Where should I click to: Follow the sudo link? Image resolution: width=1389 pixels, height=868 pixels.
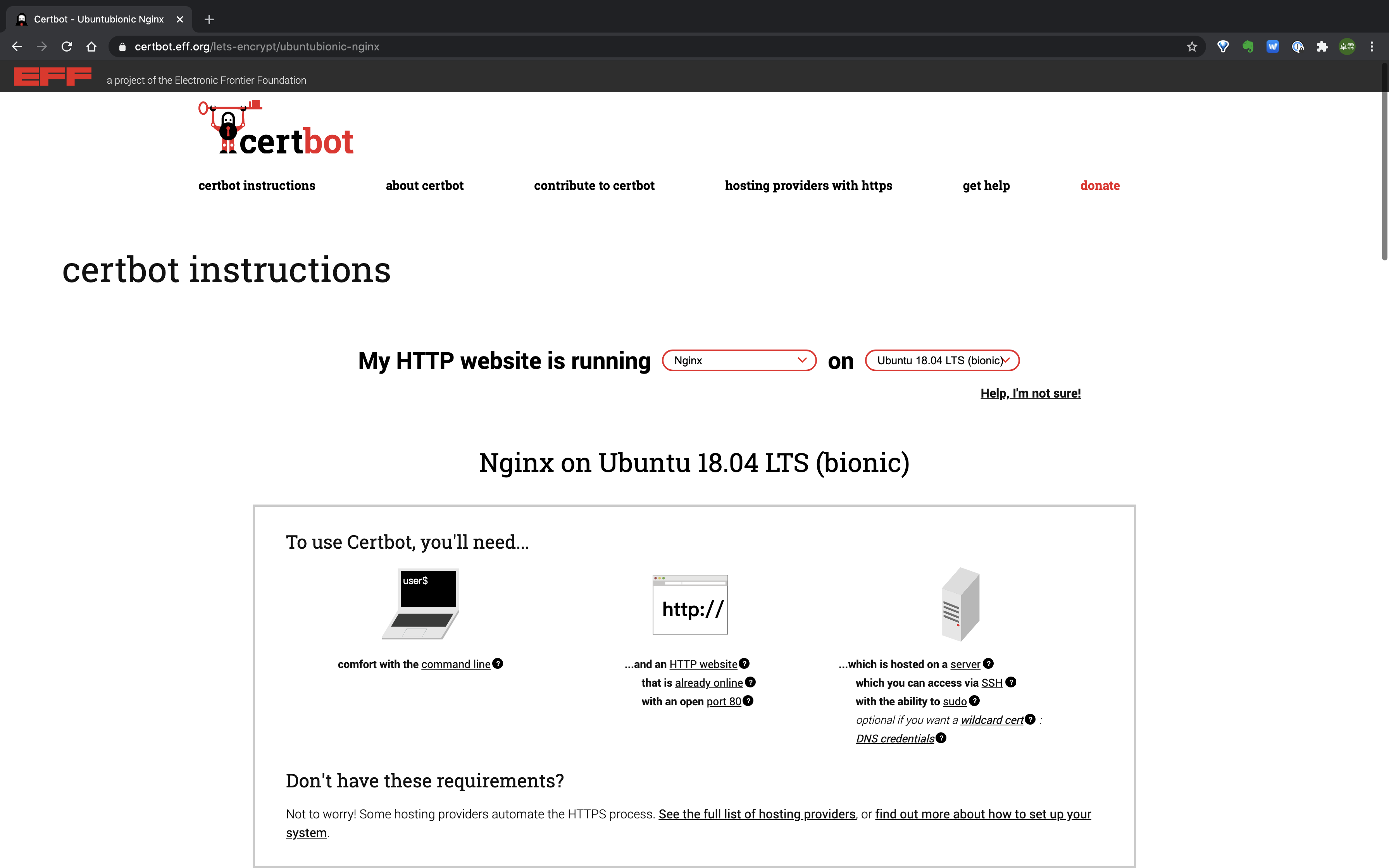955,701
